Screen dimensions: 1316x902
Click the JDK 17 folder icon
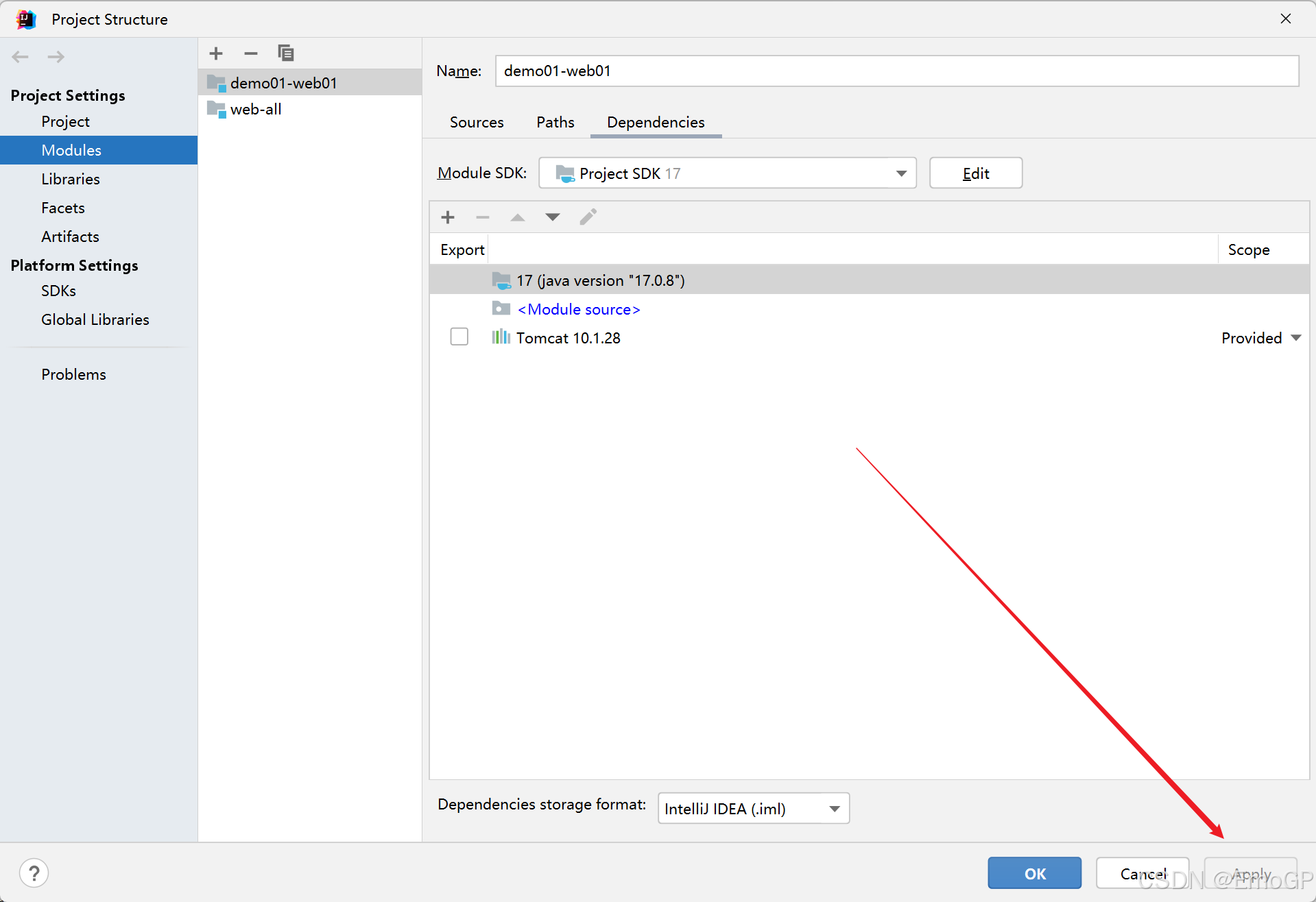pos(501,280)
